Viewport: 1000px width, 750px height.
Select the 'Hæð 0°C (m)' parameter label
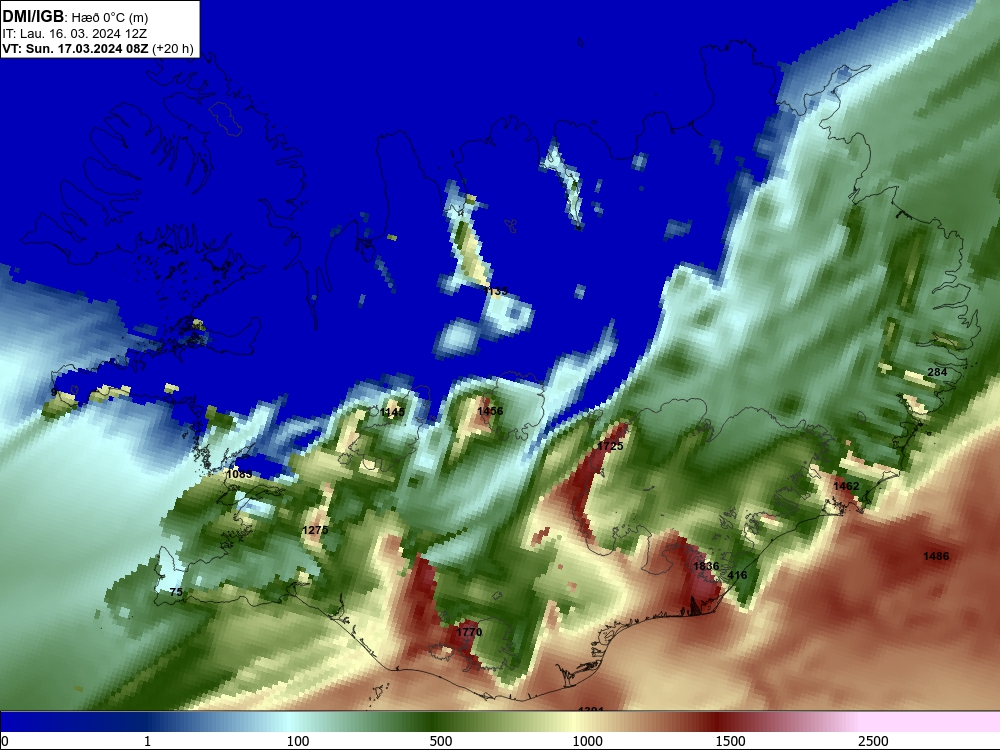110,18
